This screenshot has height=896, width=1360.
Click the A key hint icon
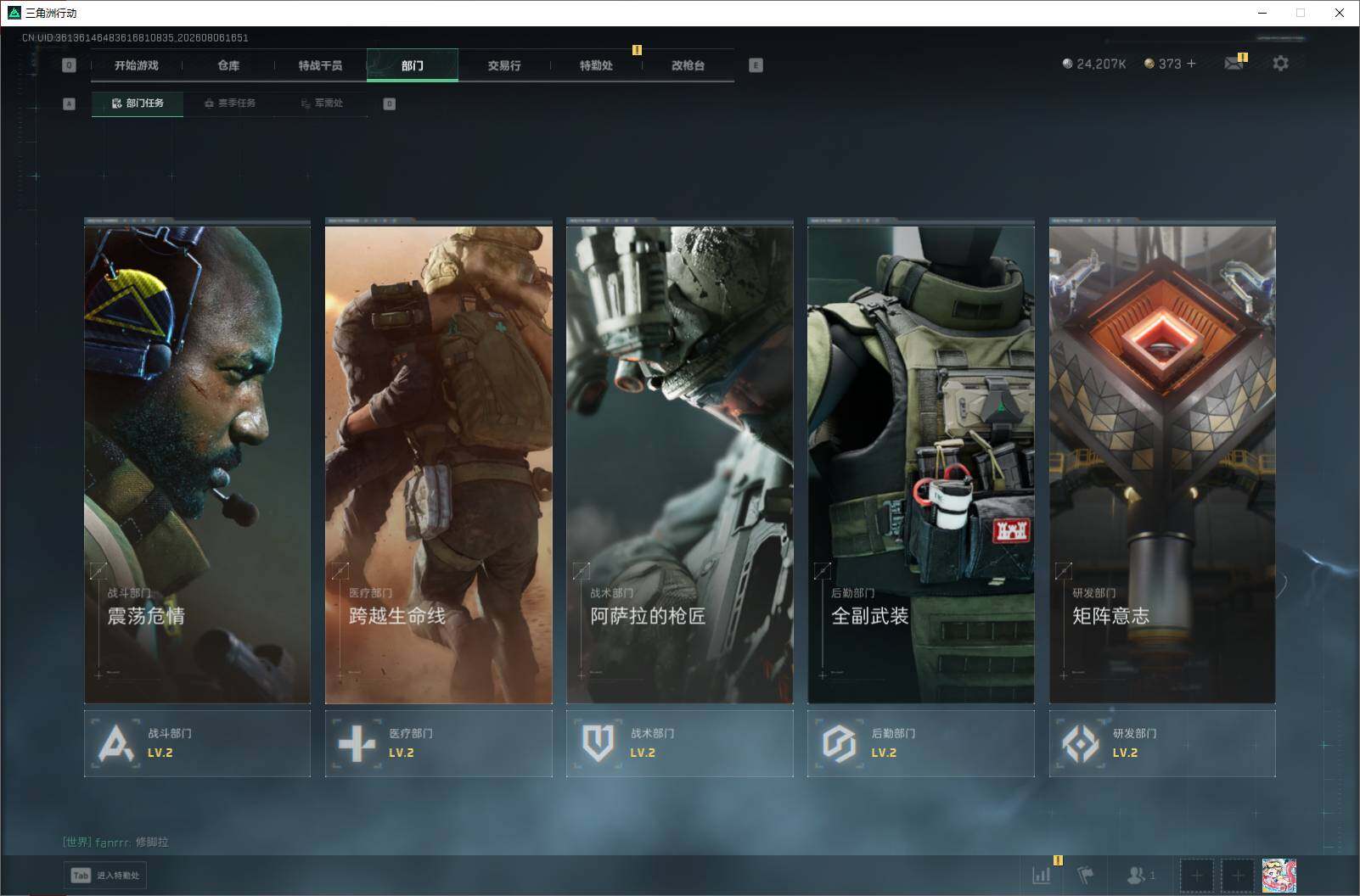[x=70, y=104]
